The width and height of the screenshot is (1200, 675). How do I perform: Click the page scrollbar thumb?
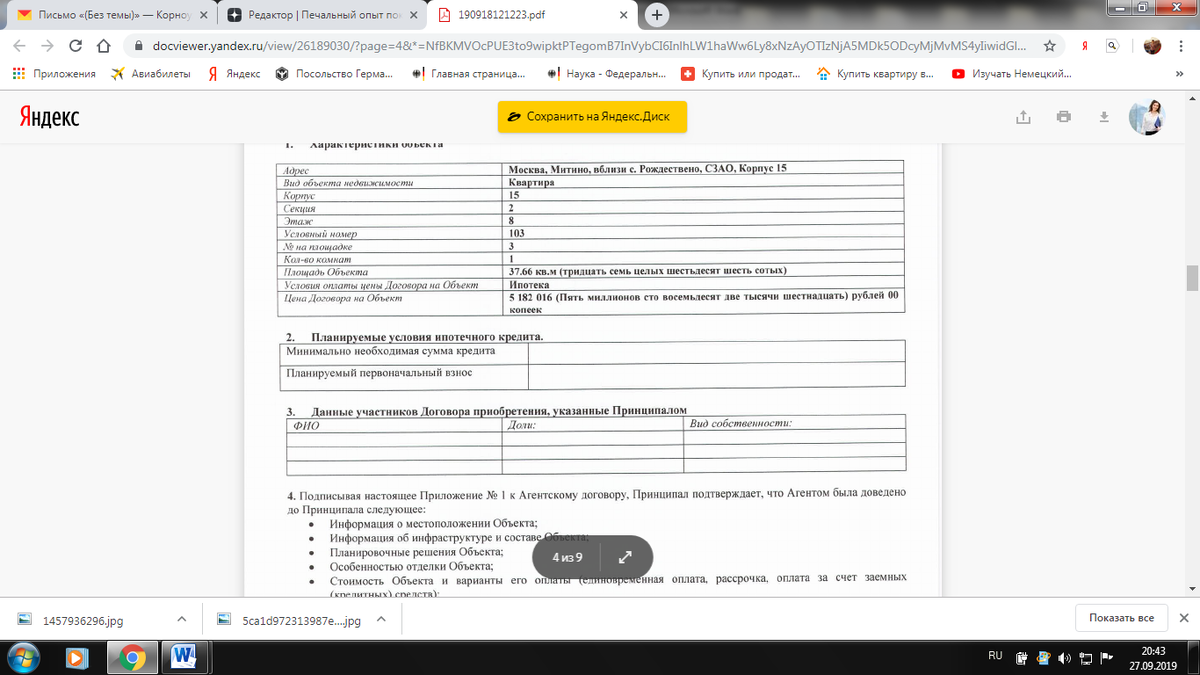tap(1192, 277)
